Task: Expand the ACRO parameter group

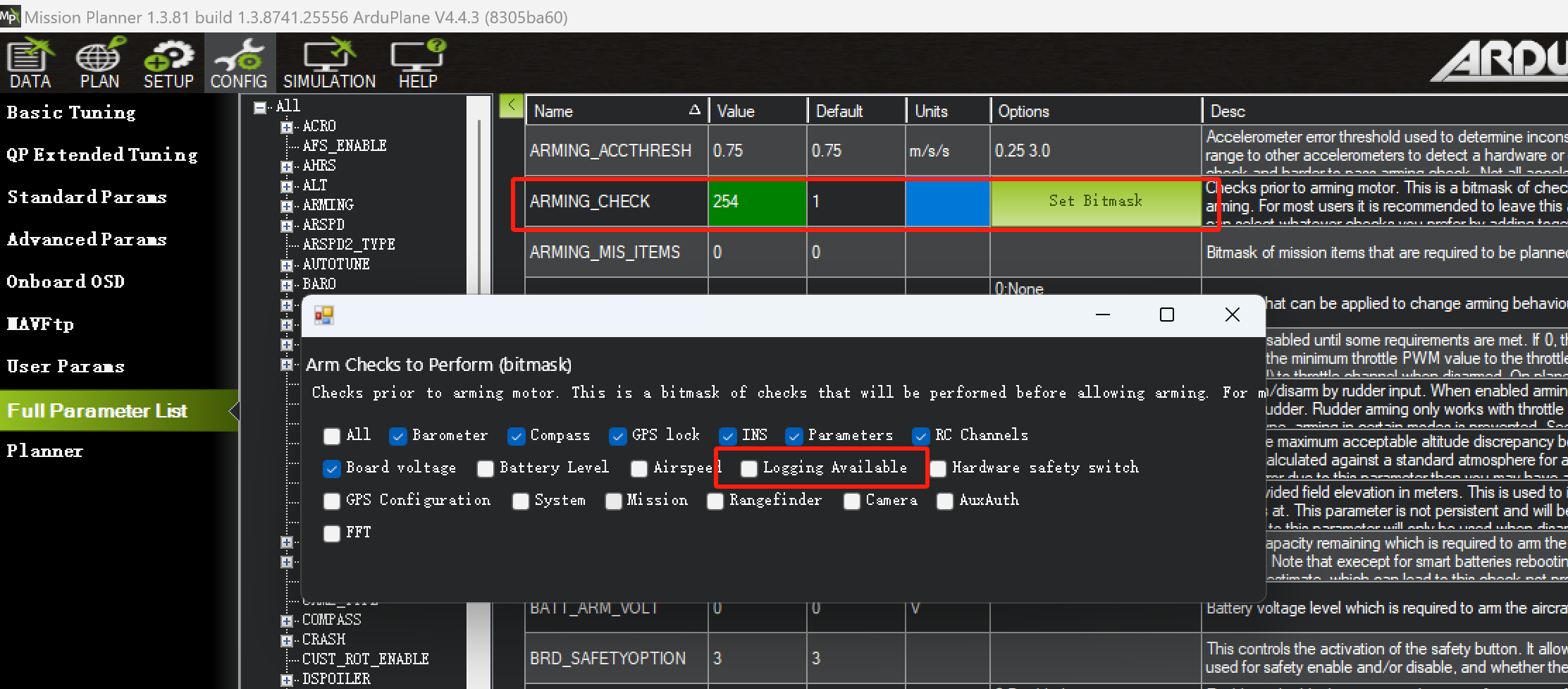Action: tap(286, 127)
